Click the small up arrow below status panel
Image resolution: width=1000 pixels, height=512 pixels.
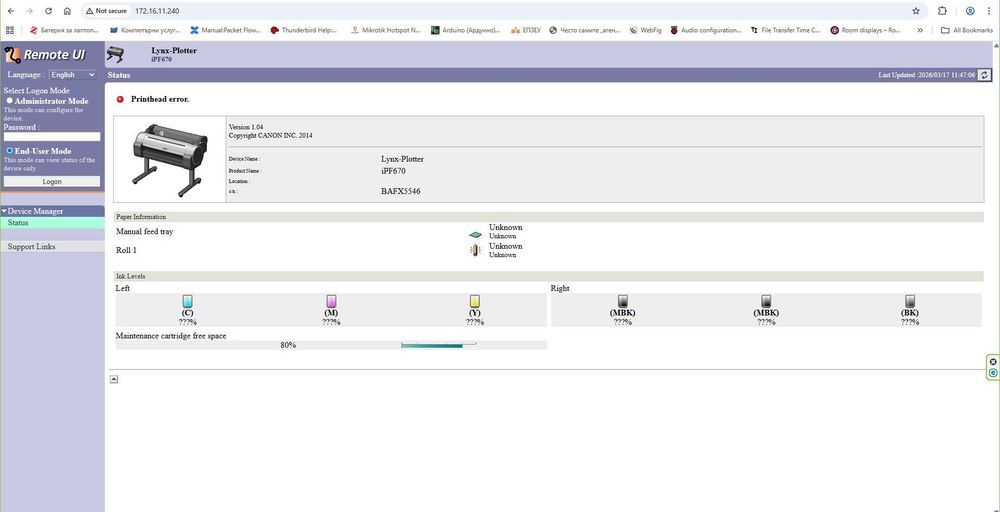(114, 379)
